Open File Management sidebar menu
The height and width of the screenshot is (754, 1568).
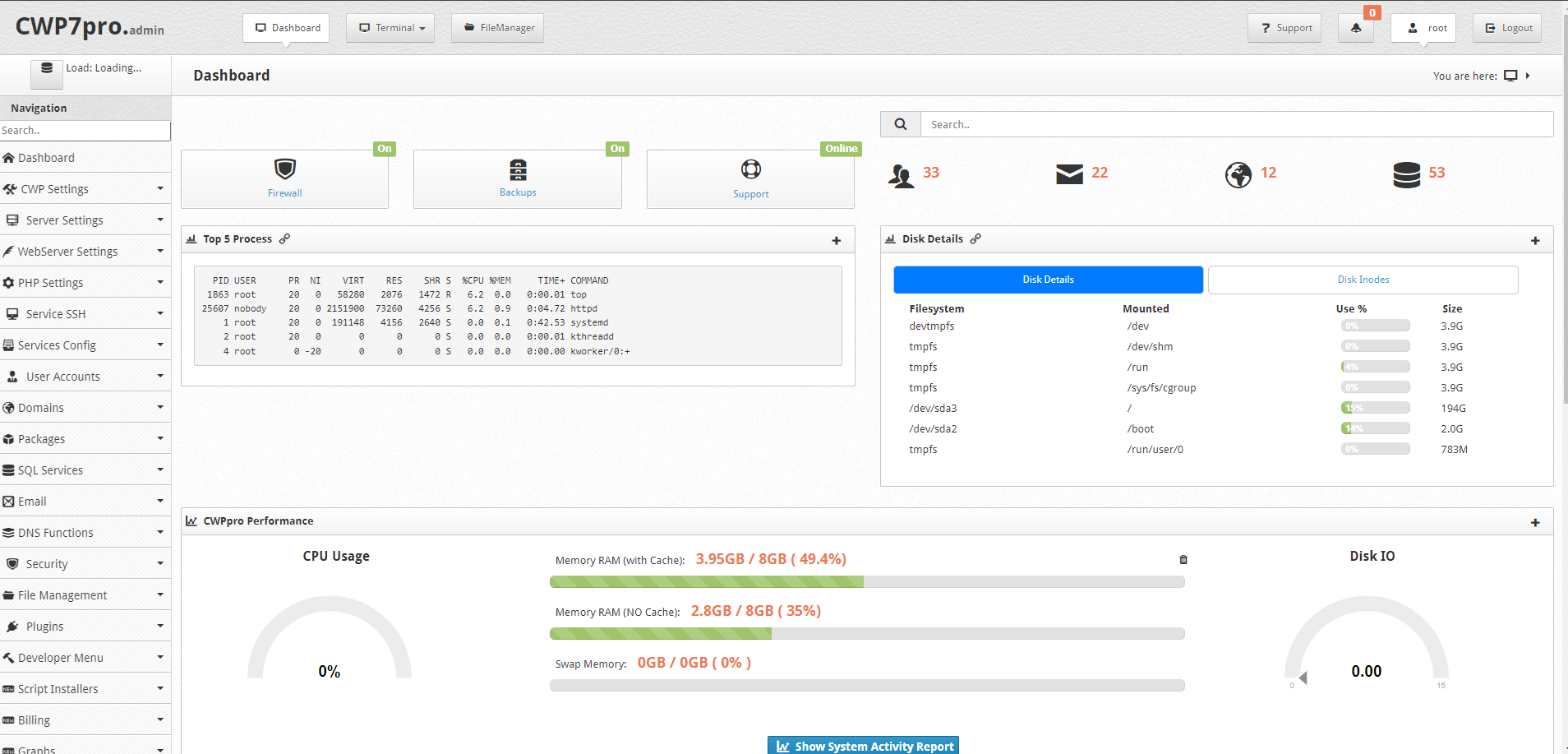coord(85,595)
